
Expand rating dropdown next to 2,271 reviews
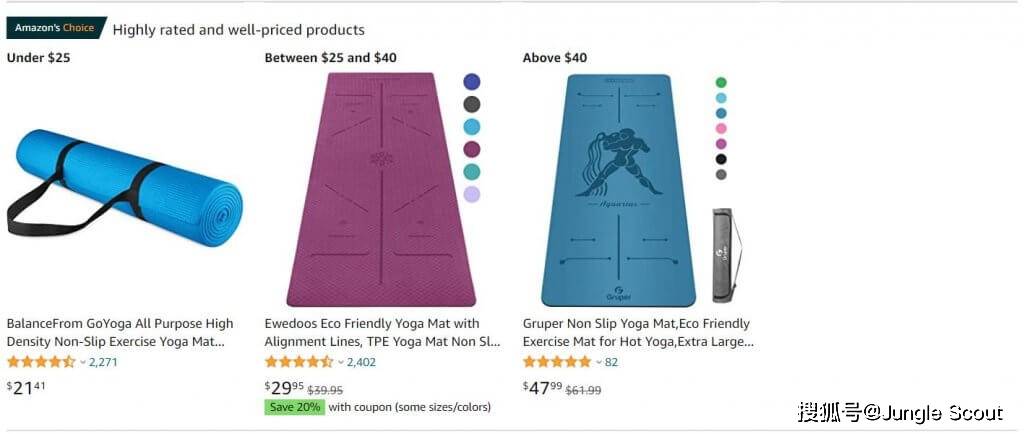coord(83,362)
